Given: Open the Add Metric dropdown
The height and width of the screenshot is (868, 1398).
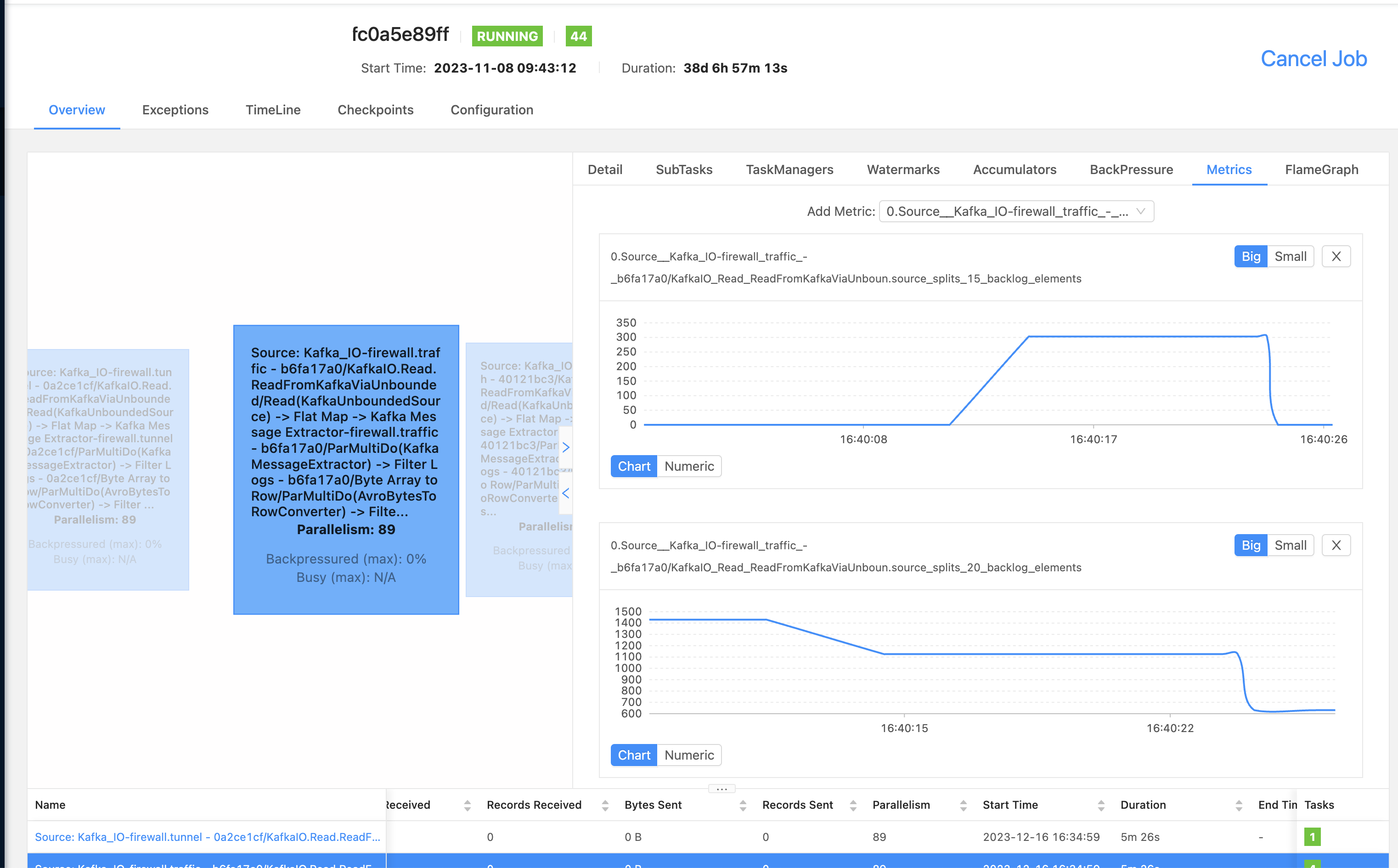Looking at the screenshot, I should (1016, 211).
